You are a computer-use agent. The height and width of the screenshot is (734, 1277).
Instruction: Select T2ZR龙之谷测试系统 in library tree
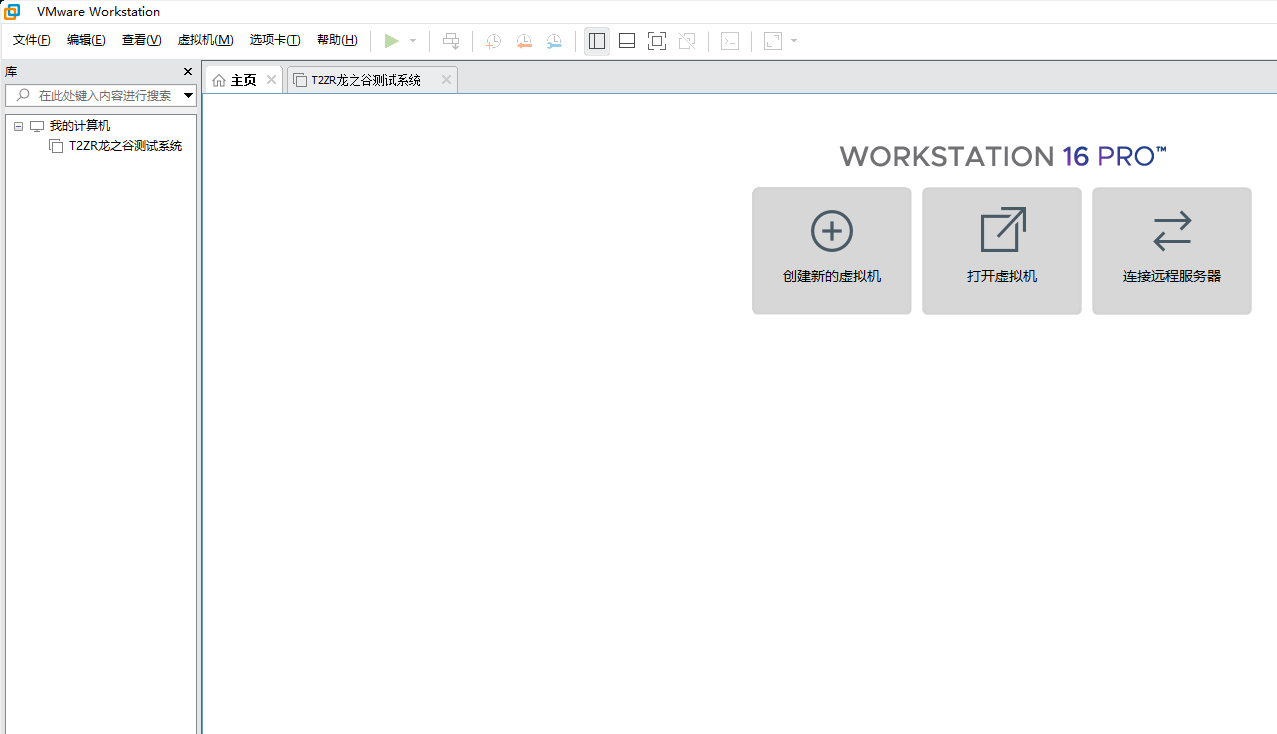(125, 146)
